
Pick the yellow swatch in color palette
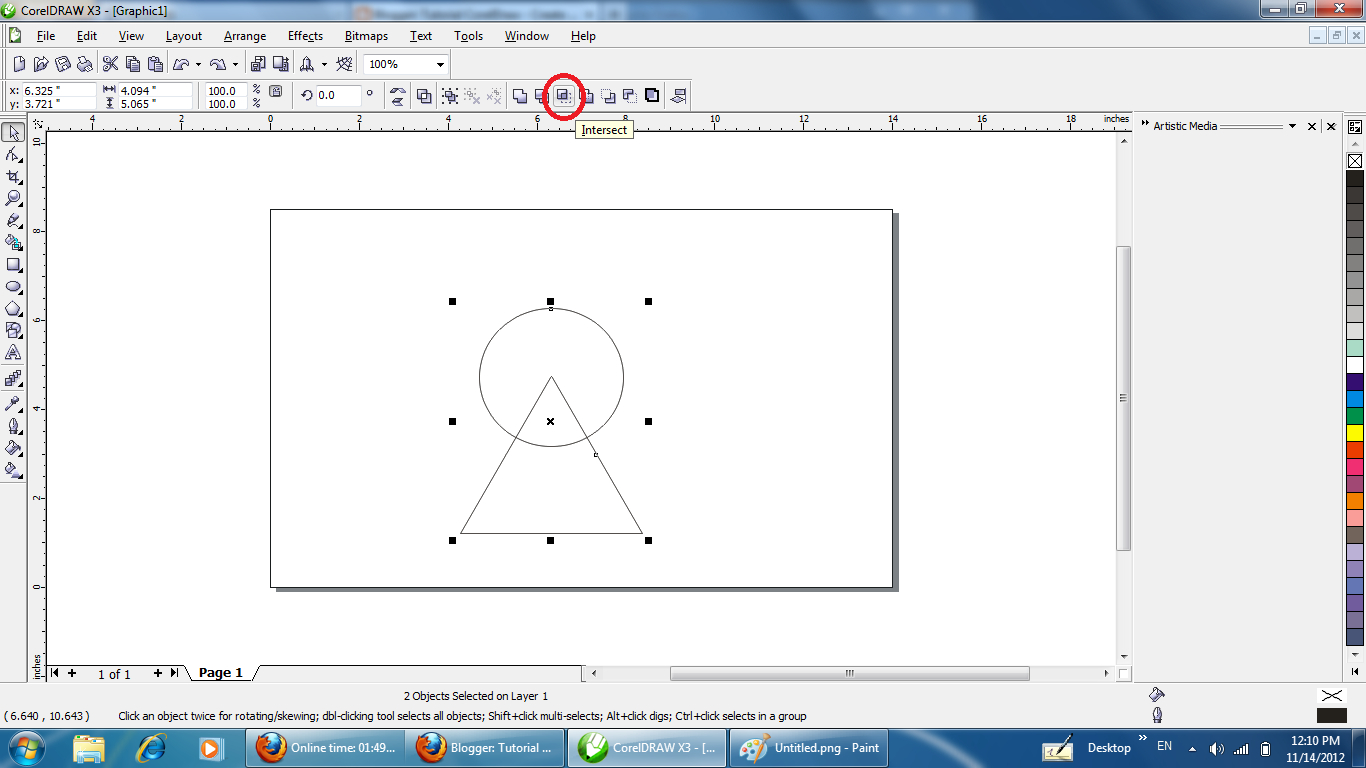coord(1355,433)
